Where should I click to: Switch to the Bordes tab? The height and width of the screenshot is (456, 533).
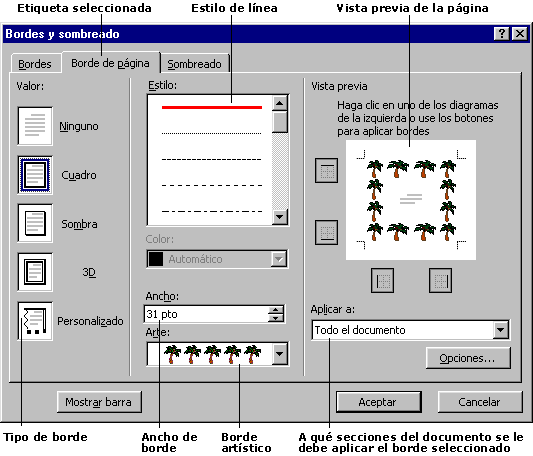pyautogui.click(x=35, y=64)
